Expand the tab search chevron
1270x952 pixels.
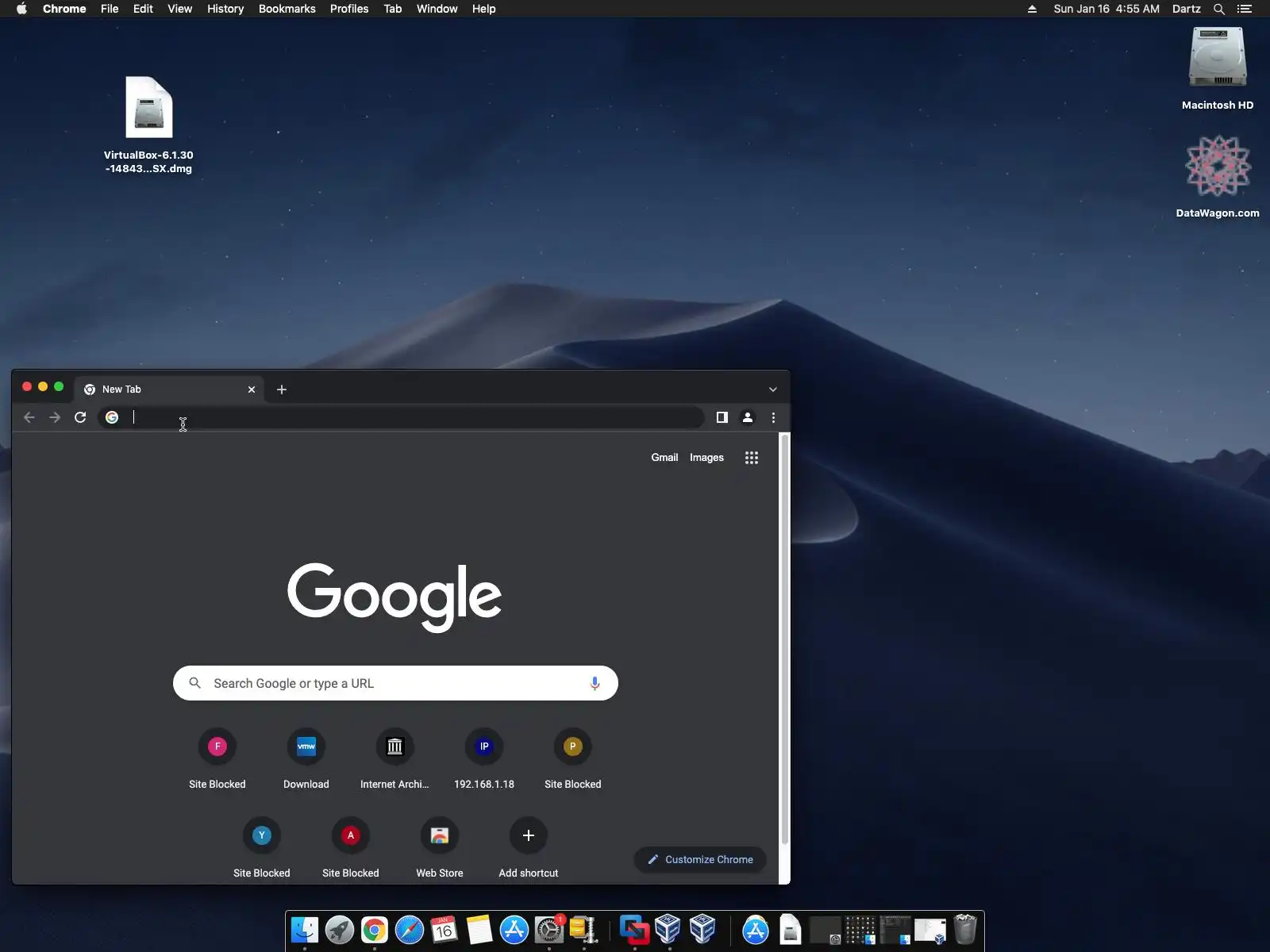tap(773, 390)
